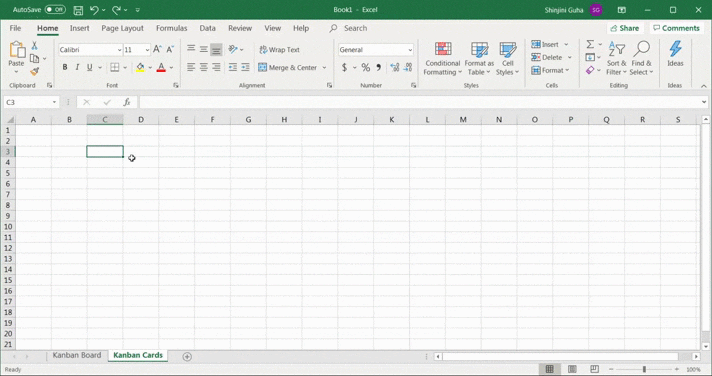Switch to the Data tab
The image size is (712, 376).
[x=208, y=28]
